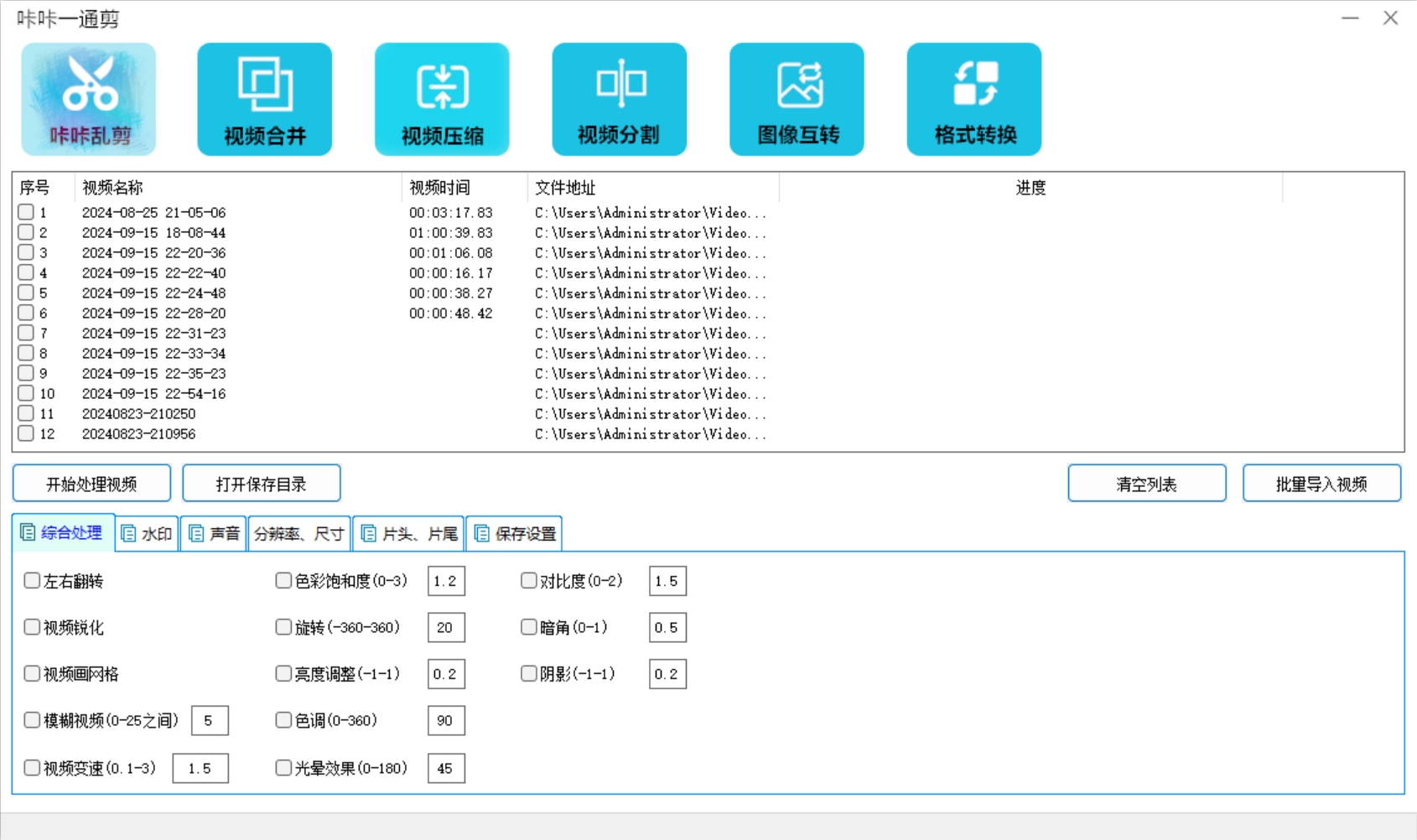1417x840 pixels.
Task: Click the shadow value field beside 阴影
Action: point(667,674)
